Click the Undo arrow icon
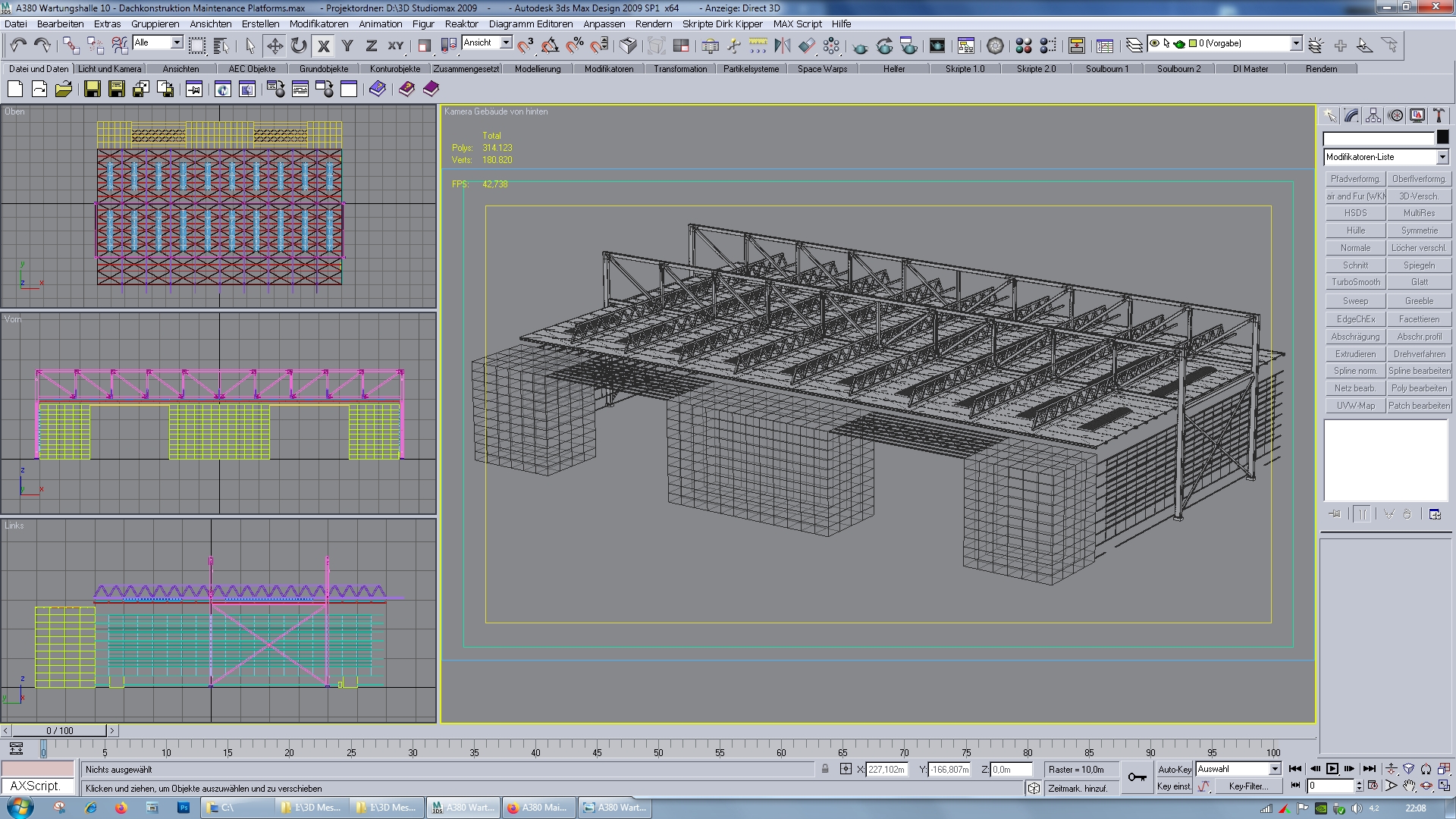Screen dimensions: 1456x819 coord(18,46)
